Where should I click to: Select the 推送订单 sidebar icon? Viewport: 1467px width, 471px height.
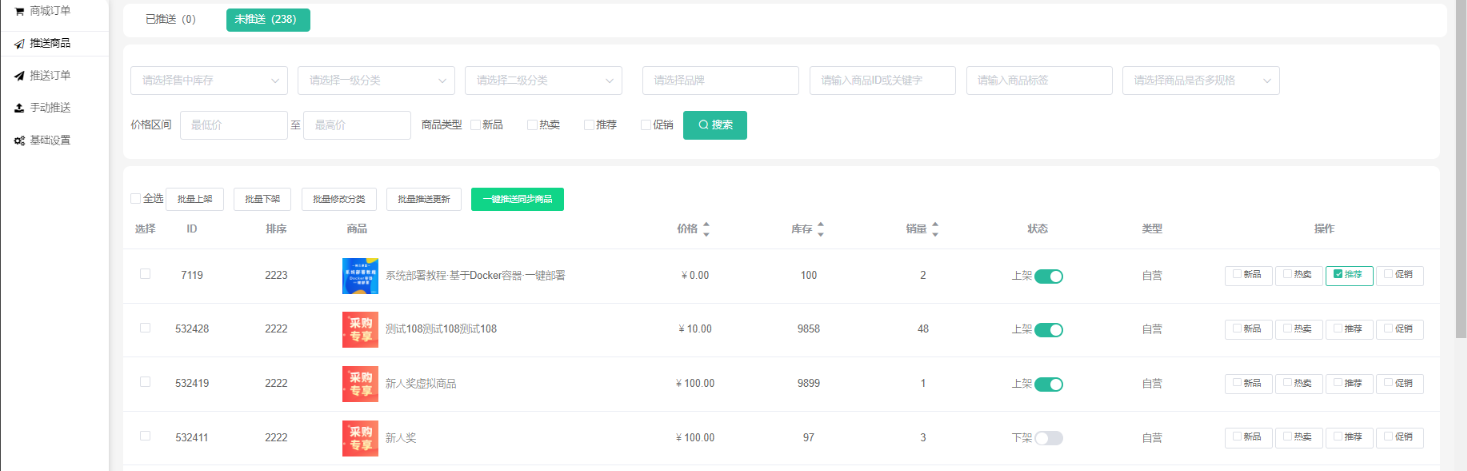point(19,76)
